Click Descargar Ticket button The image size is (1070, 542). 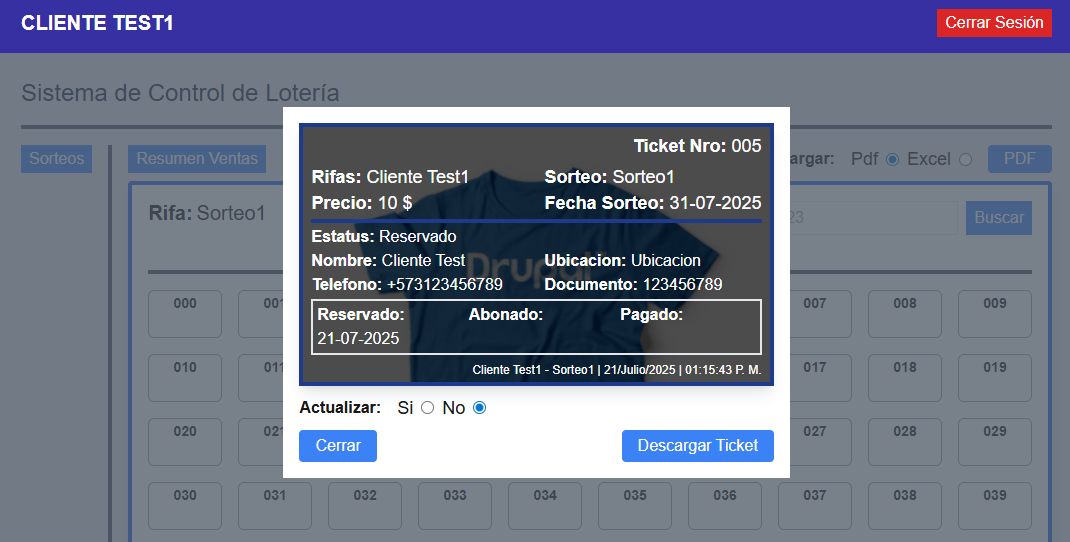(x=697, y=446)
